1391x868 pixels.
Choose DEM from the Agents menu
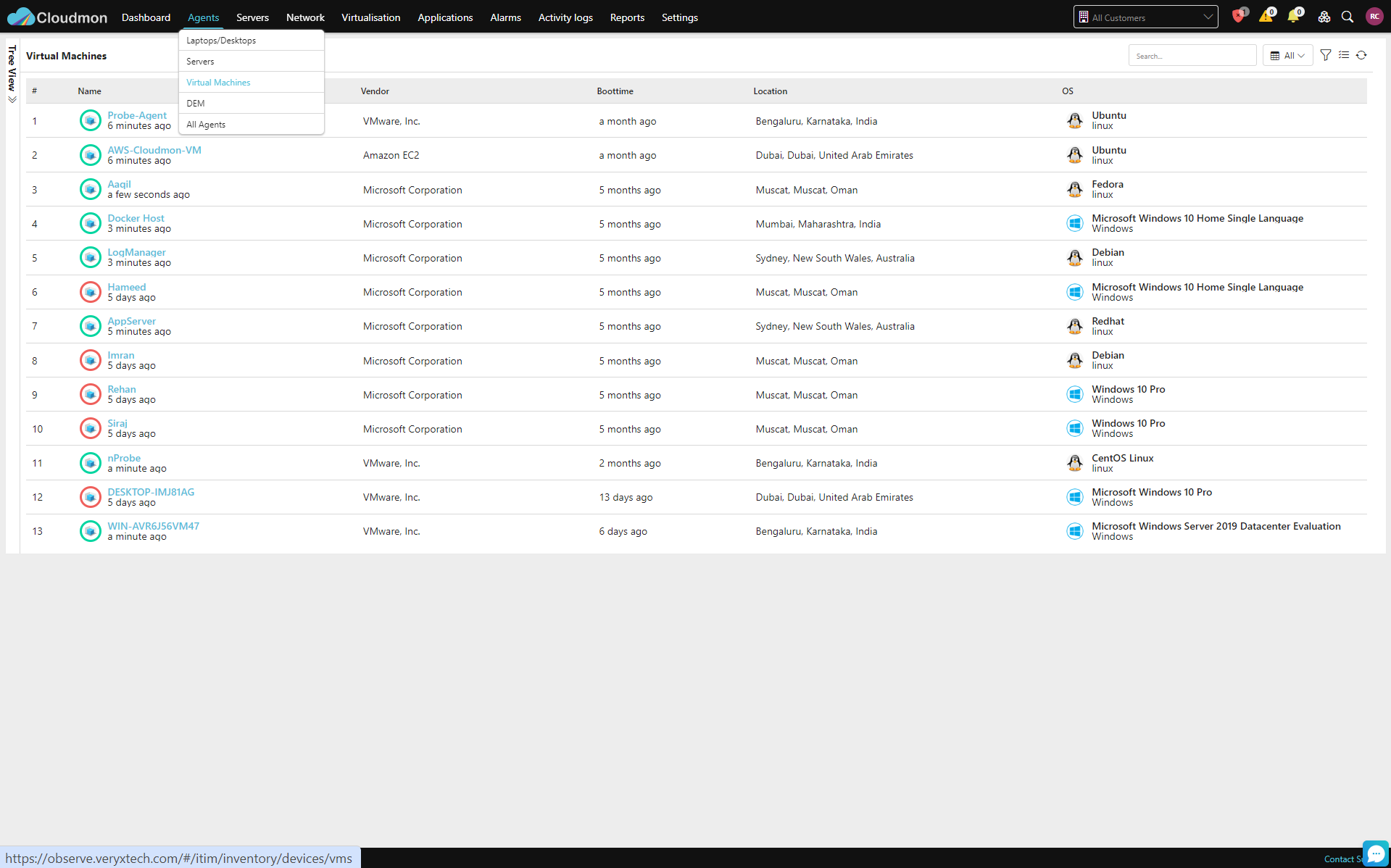point(251,104)
